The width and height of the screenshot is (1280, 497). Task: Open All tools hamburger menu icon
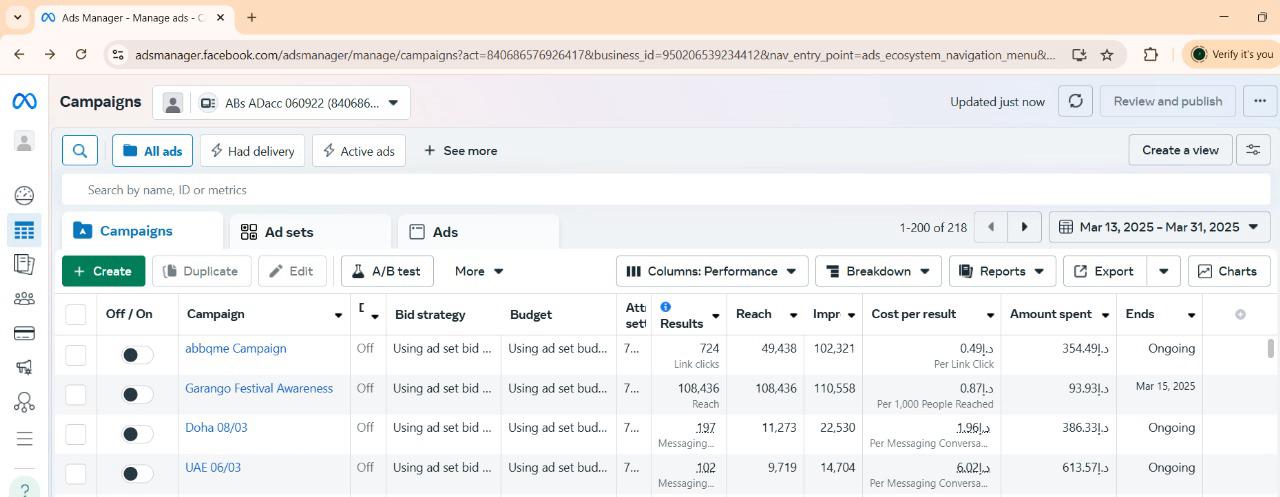pos(24,438)
